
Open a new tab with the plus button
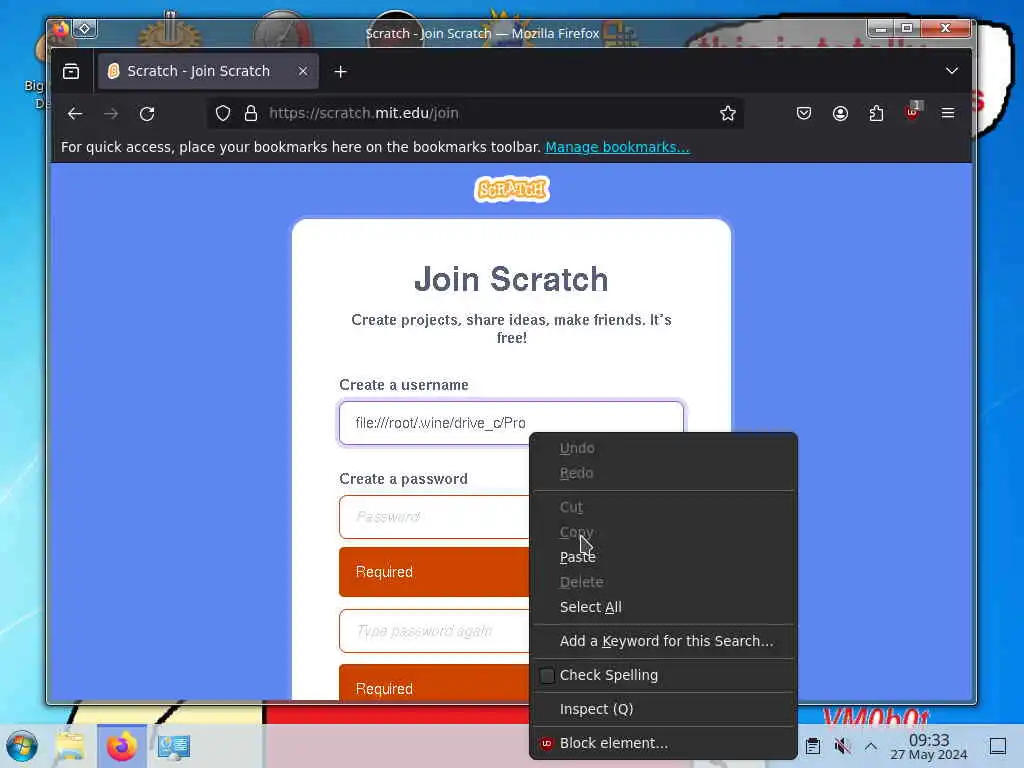click(340, 71)
